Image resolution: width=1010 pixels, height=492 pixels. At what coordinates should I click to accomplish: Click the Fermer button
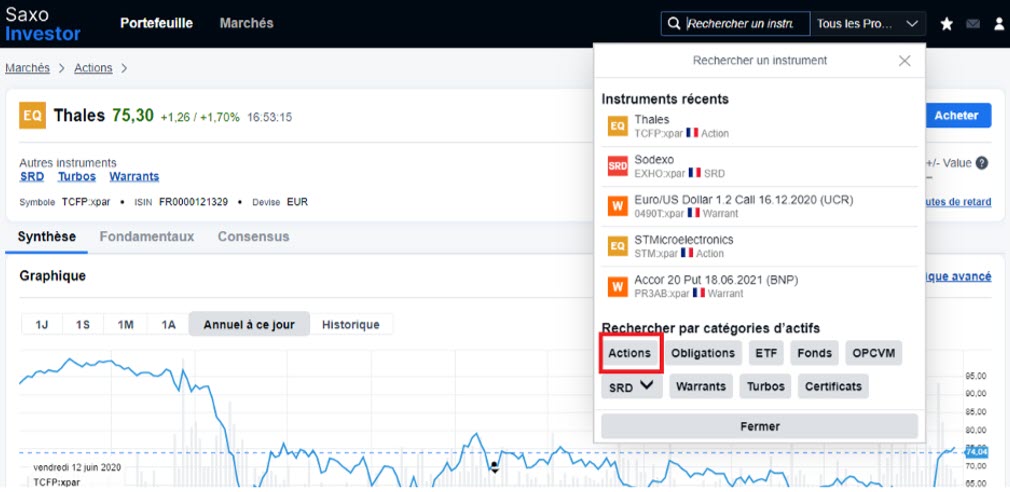[759, 426]
